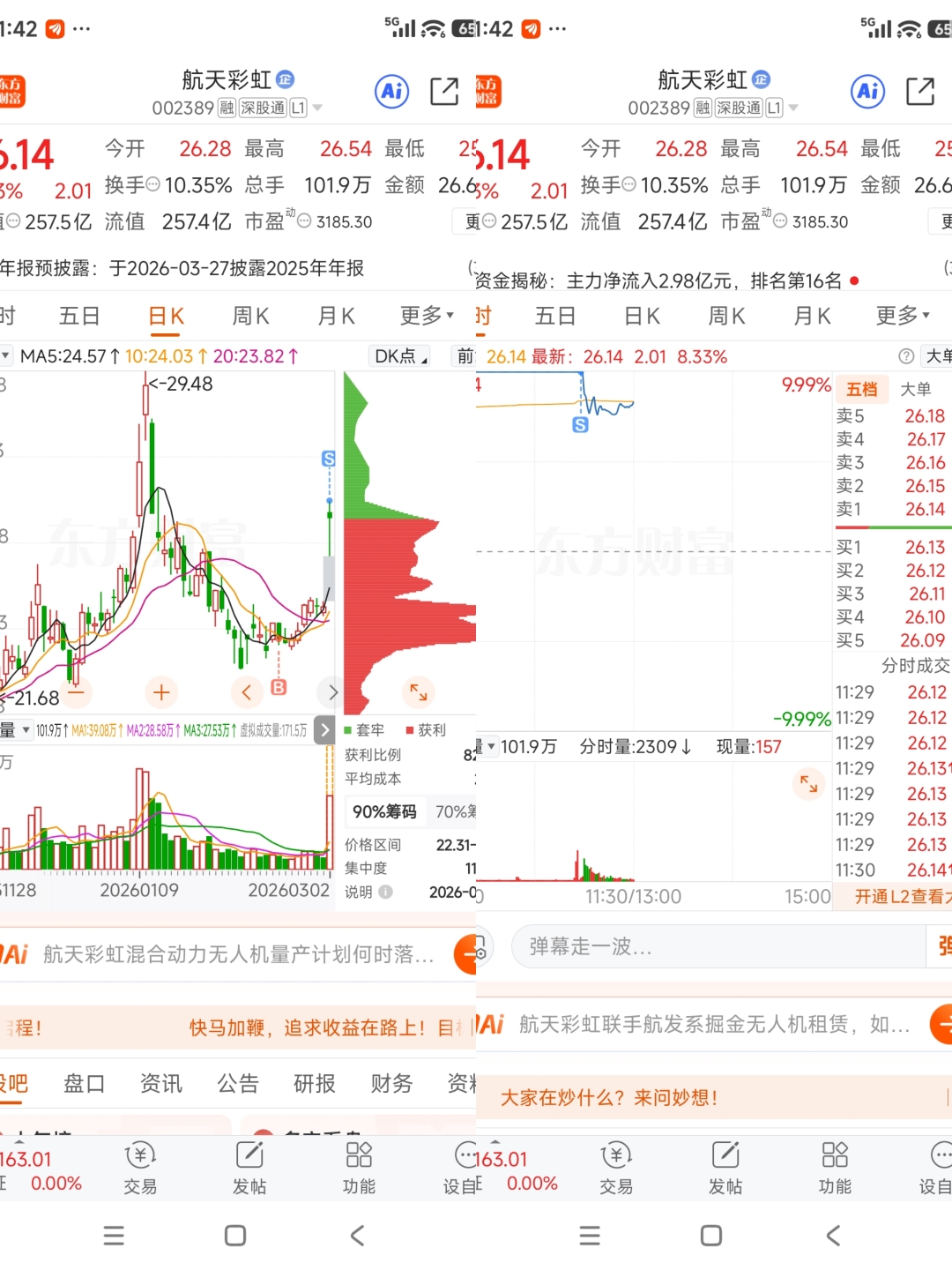The width and height of the screenshot is (952, 1270).
Task: Tap the AI assistant icon in left header
Action: 392,91
